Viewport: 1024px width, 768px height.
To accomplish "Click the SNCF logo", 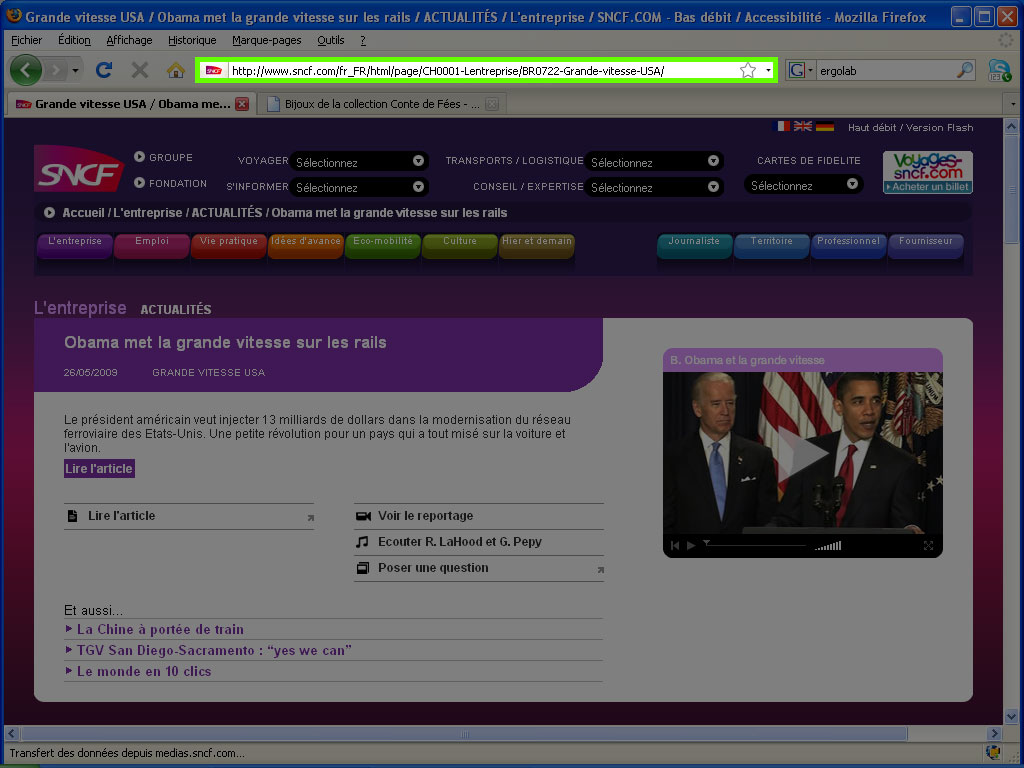I will click(78, 168).
